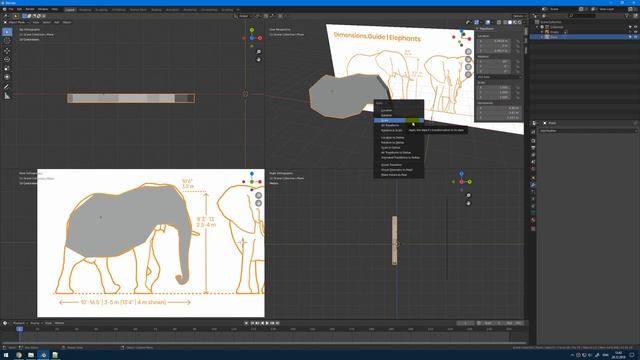Open Chrome from Windows taskbar
The image size is (640, 360).
tap(19, 355)
